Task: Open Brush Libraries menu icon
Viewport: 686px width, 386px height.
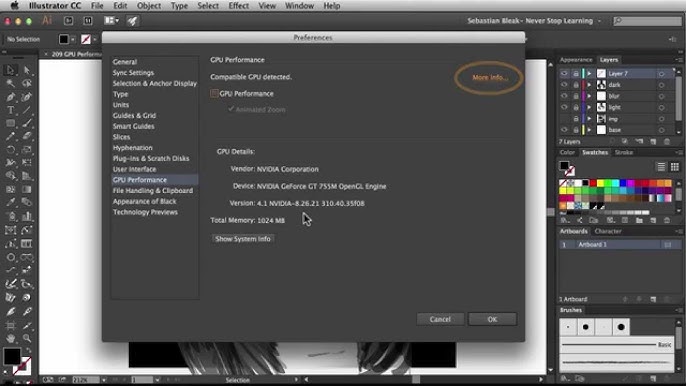Action: (565, 379)
